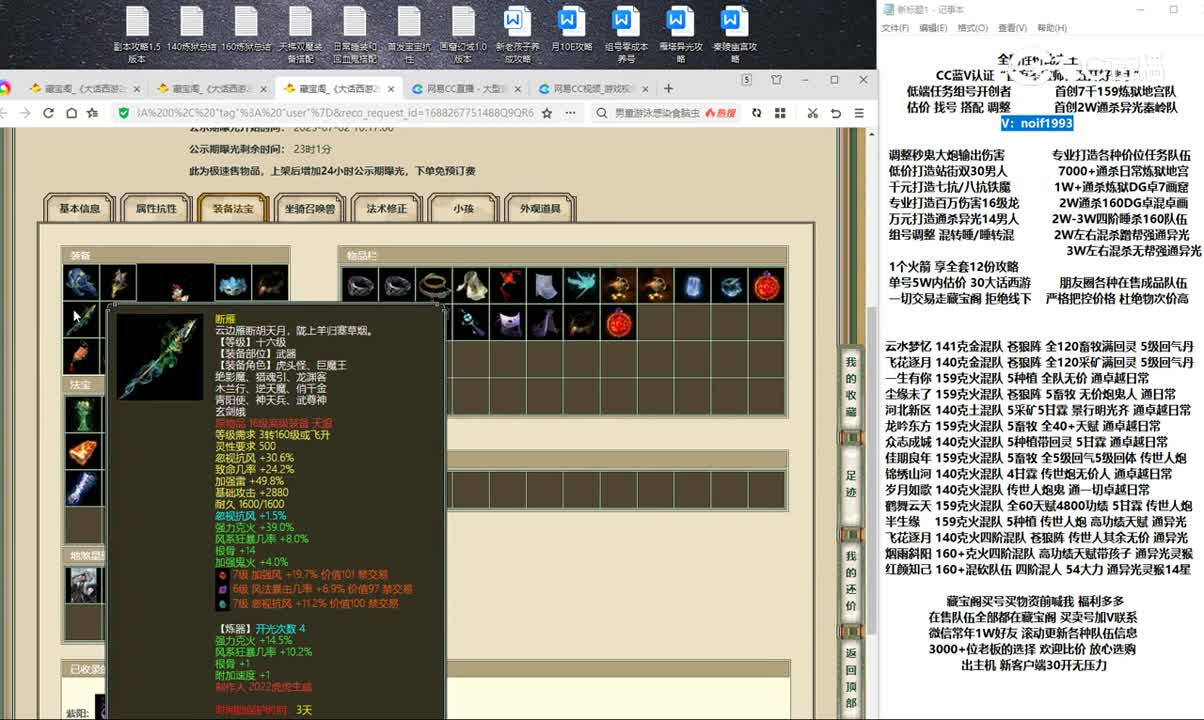Open the 小孩 tab
Viewport: 1204px width, 720px height.
click(x=463, y=209)
